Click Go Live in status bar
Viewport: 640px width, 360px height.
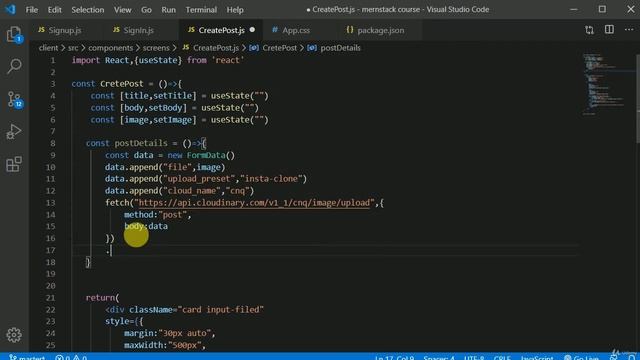[582, 357]
